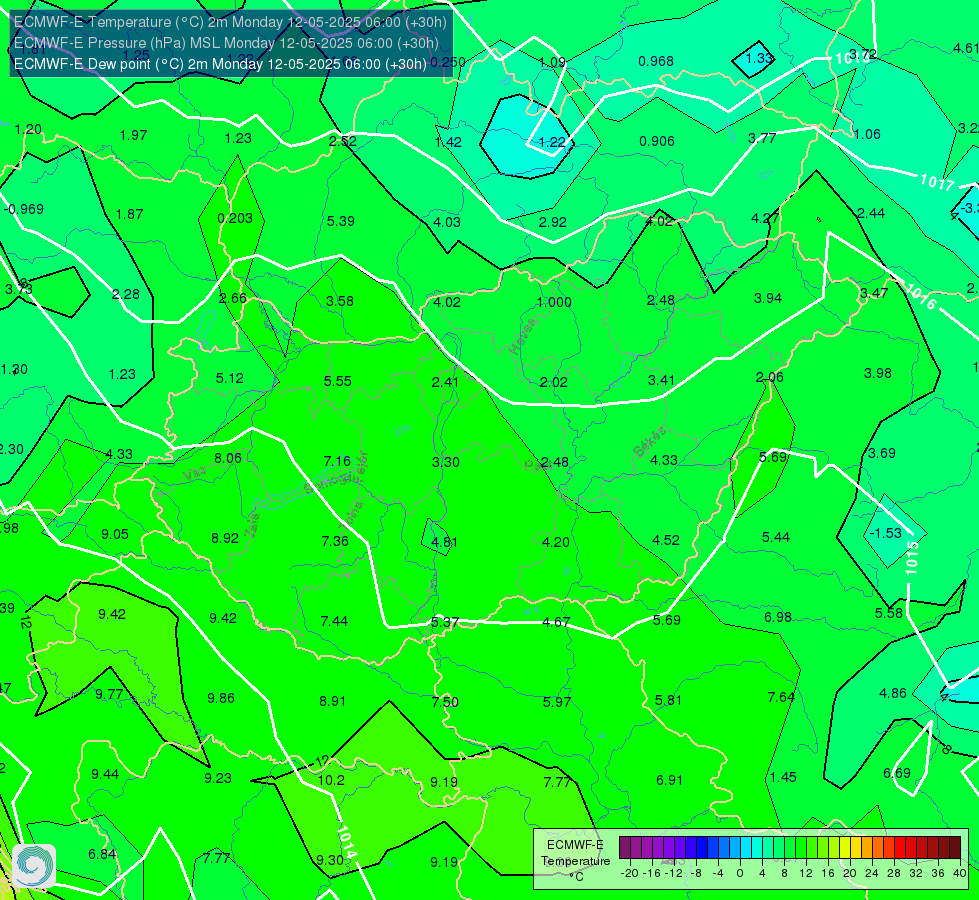Viewport: 979px width, 900px height.
Task: Click the 8.91 dew point value
Action: [x=332, y=701]
